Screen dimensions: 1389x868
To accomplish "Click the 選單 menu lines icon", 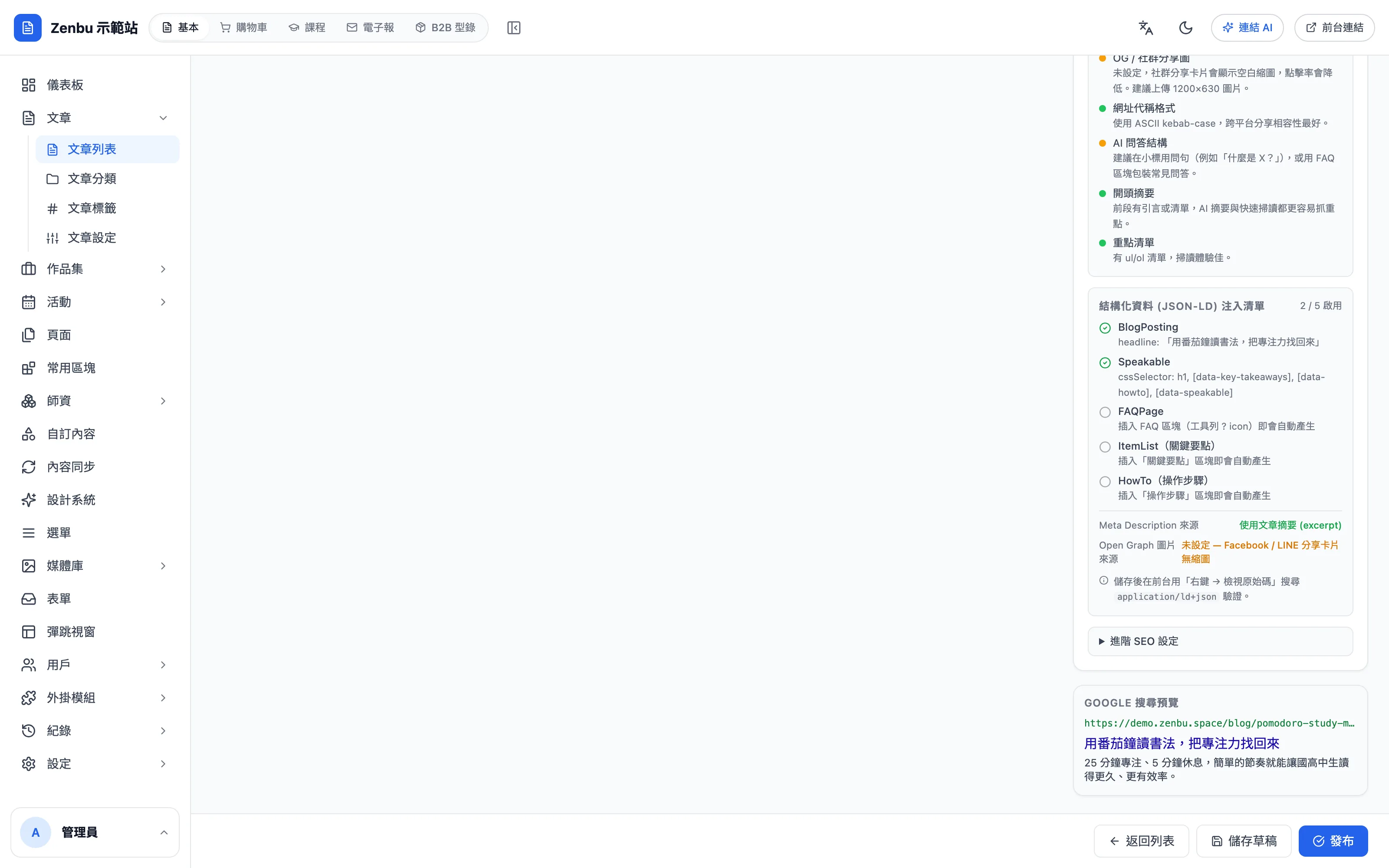I will click(29, 533).
